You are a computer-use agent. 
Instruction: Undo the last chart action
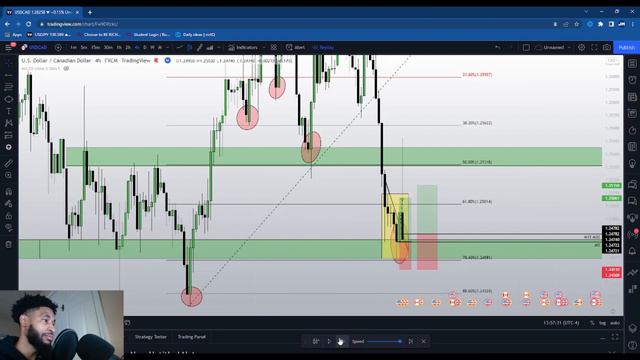pyautogui.click(x=497, y=47)
